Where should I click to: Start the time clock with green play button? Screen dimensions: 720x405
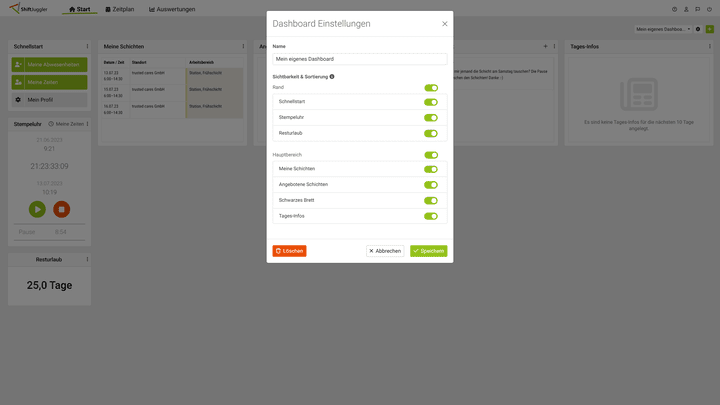point(37,209)
